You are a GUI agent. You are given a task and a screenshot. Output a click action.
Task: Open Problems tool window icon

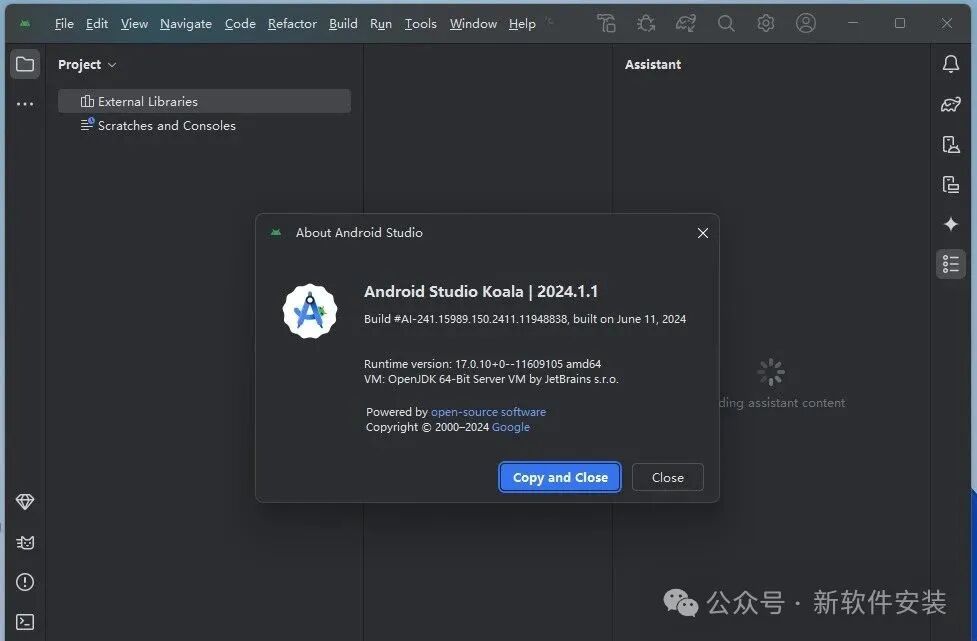tap(25, 582)
